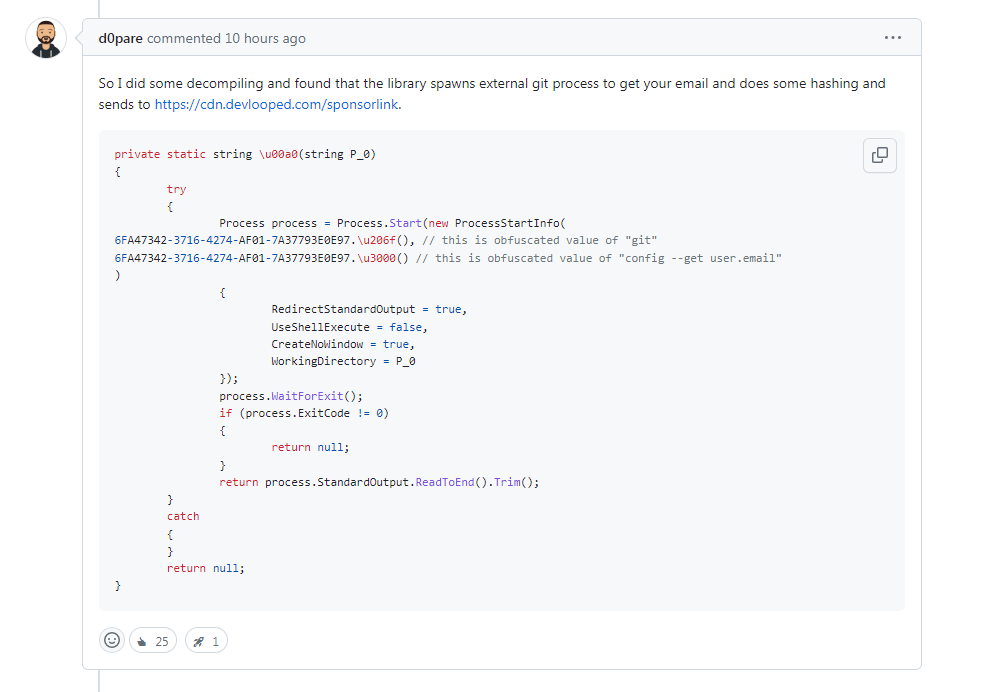986x692 pixels.
Task: Add a reaction with the smiley button
Action: pyautogui.click(x=112, y=640)
